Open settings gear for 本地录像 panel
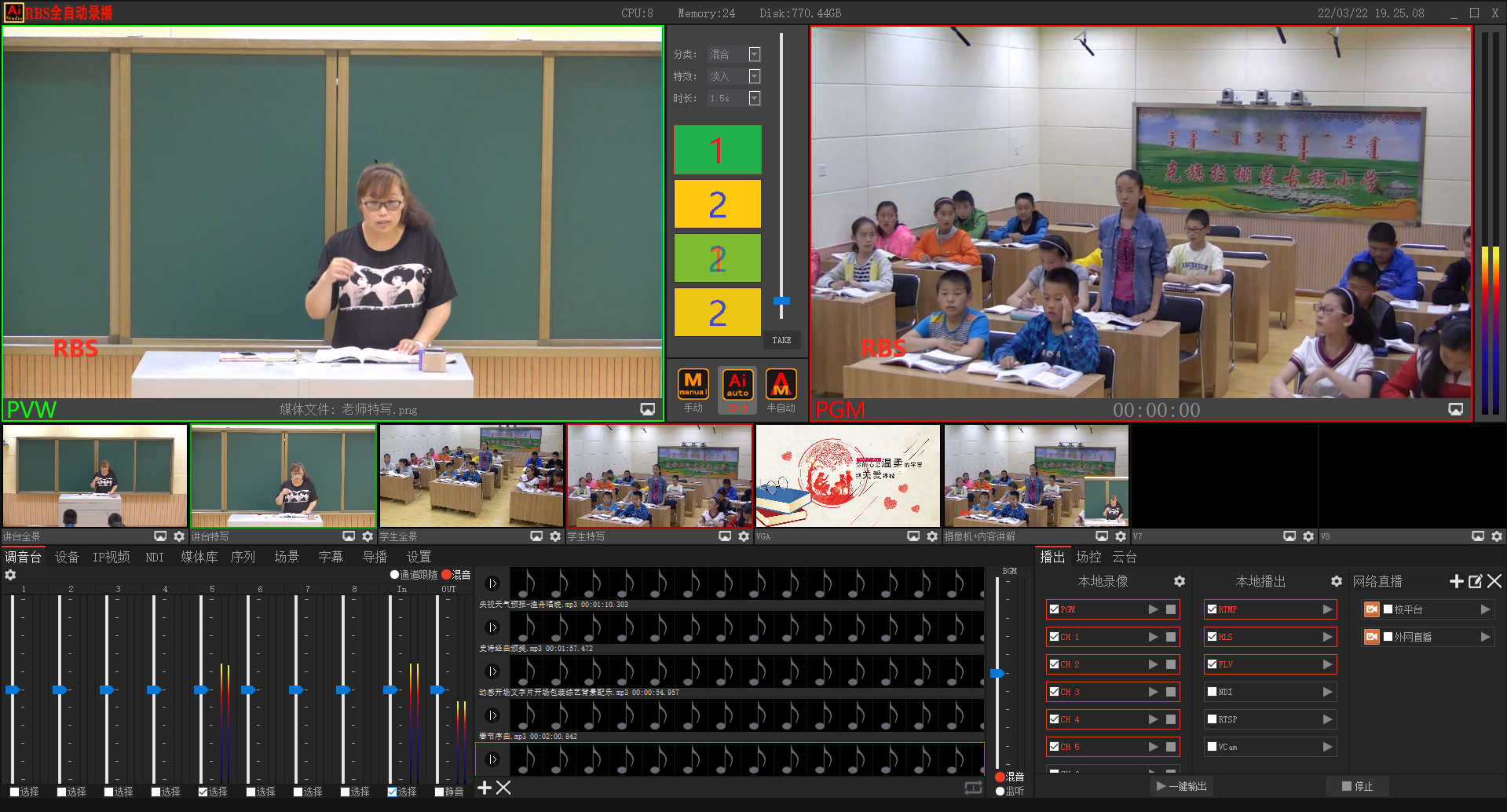This screenshot has width=1507, height=812. pyautogui.click(x=1179, y=581)
